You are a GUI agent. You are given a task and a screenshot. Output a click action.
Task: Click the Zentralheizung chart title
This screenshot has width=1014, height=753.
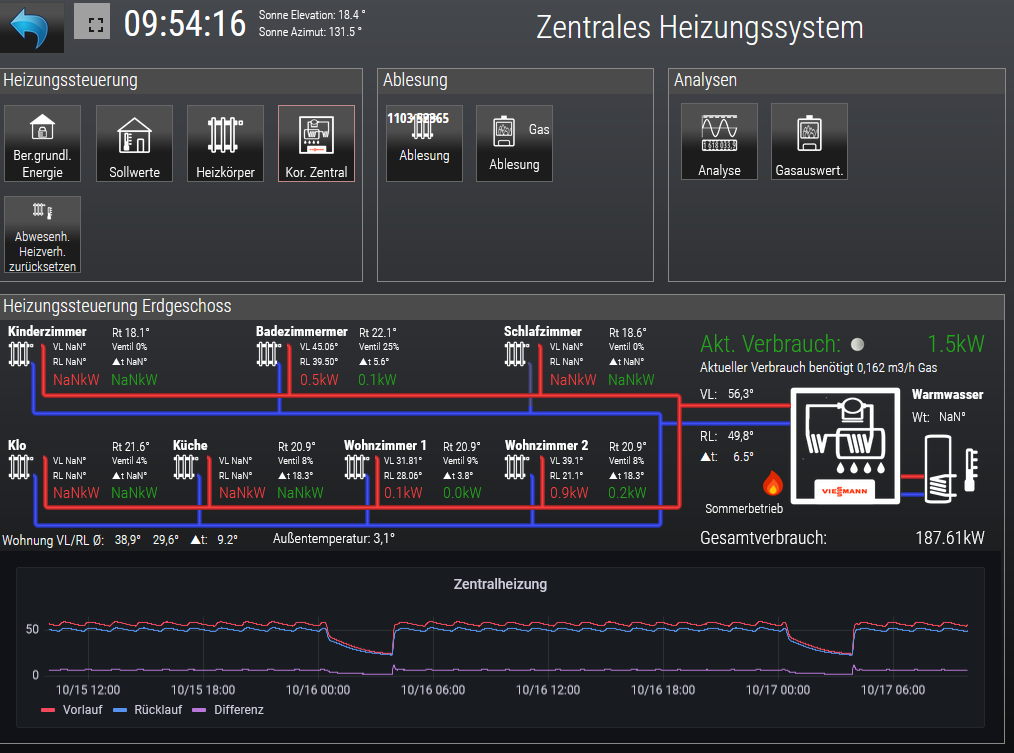click(x=500, y=584)
